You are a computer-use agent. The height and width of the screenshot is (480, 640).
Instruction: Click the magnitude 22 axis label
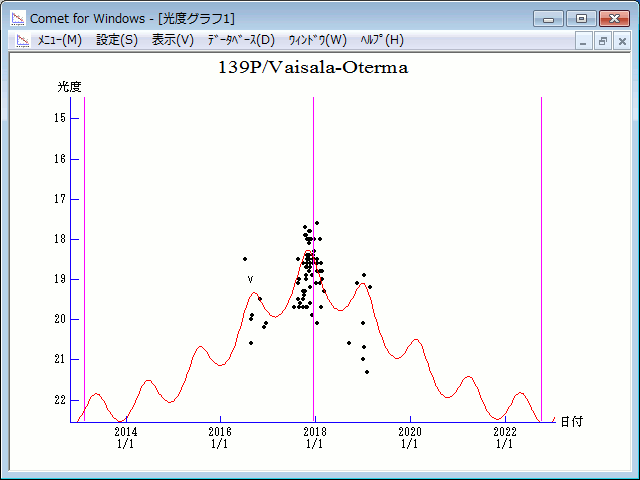(60, 400)
